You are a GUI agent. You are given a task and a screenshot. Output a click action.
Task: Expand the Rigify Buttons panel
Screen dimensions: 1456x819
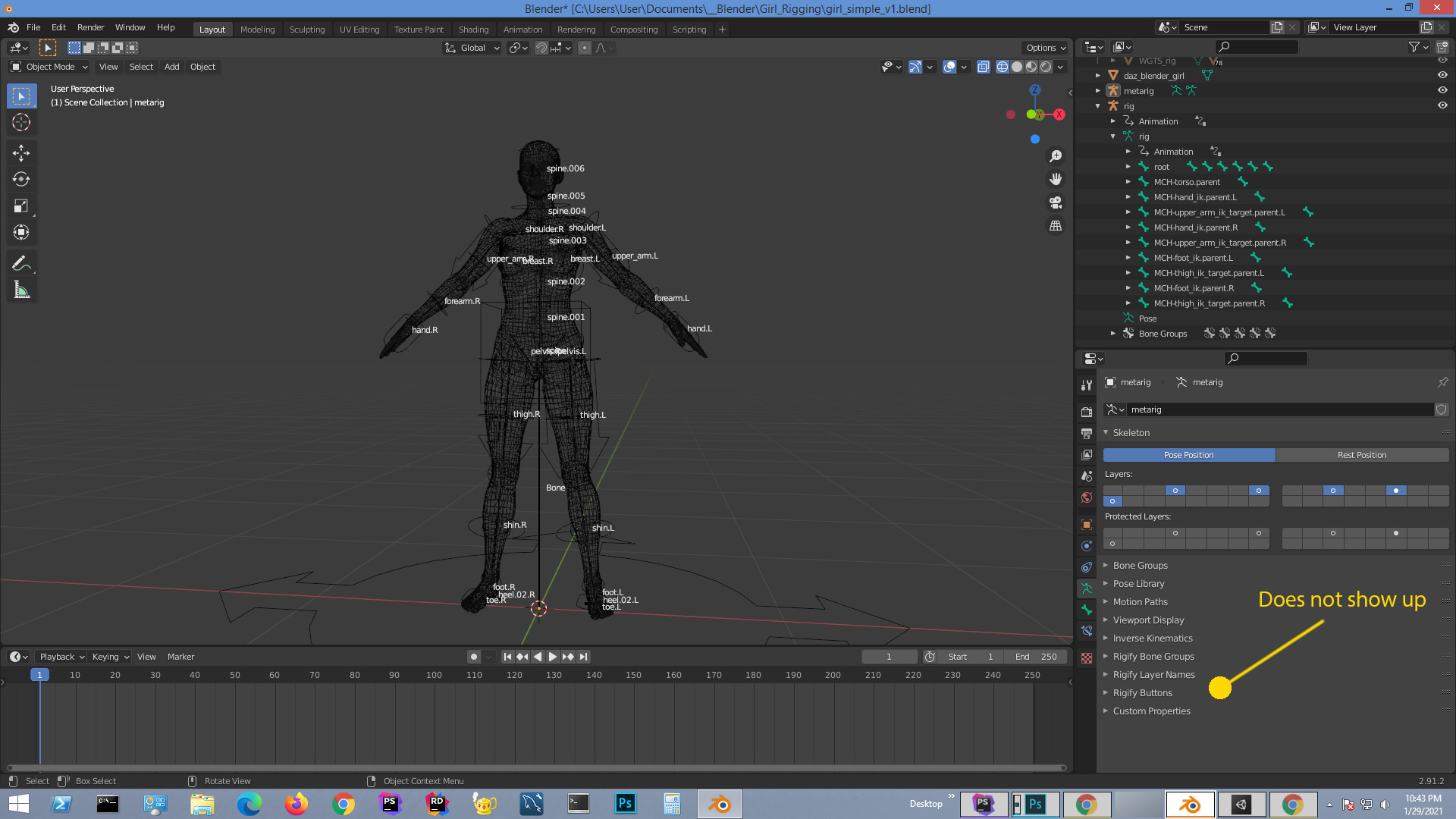(x=1141, y=693)
